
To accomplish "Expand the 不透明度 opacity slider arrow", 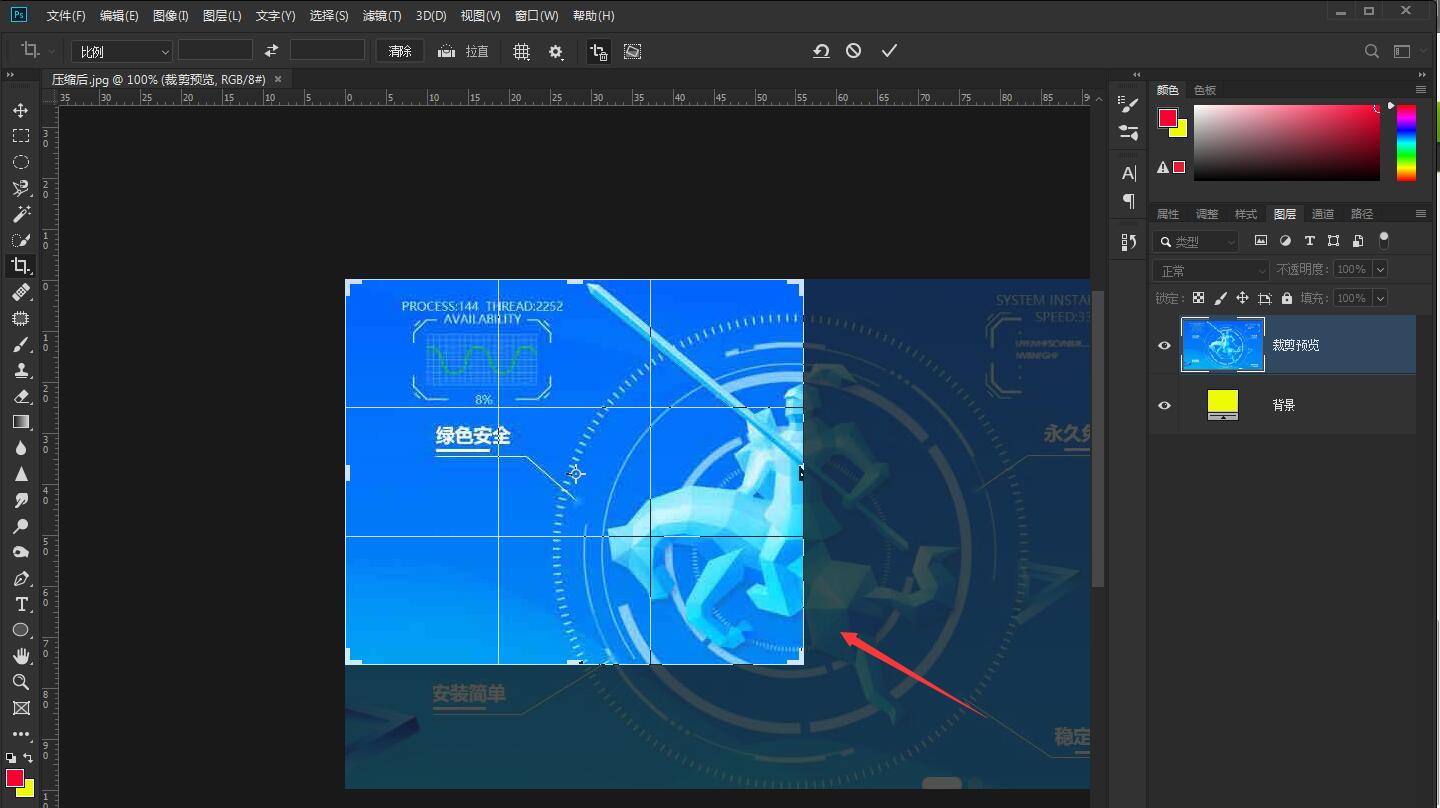I will click(1380, 269).
